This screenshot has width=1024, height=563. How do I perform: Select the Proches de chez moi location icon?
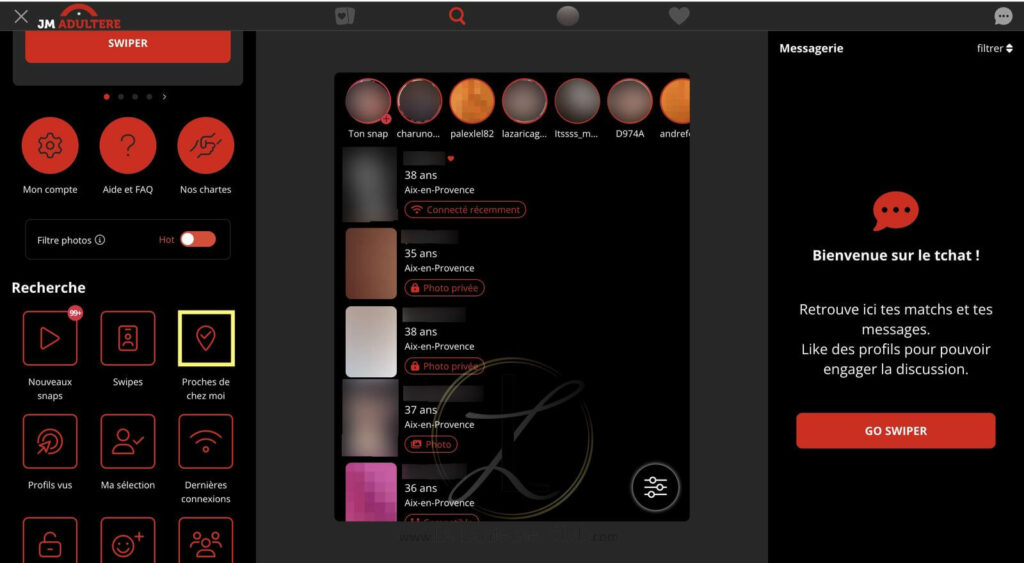click(x=206, y=338)
